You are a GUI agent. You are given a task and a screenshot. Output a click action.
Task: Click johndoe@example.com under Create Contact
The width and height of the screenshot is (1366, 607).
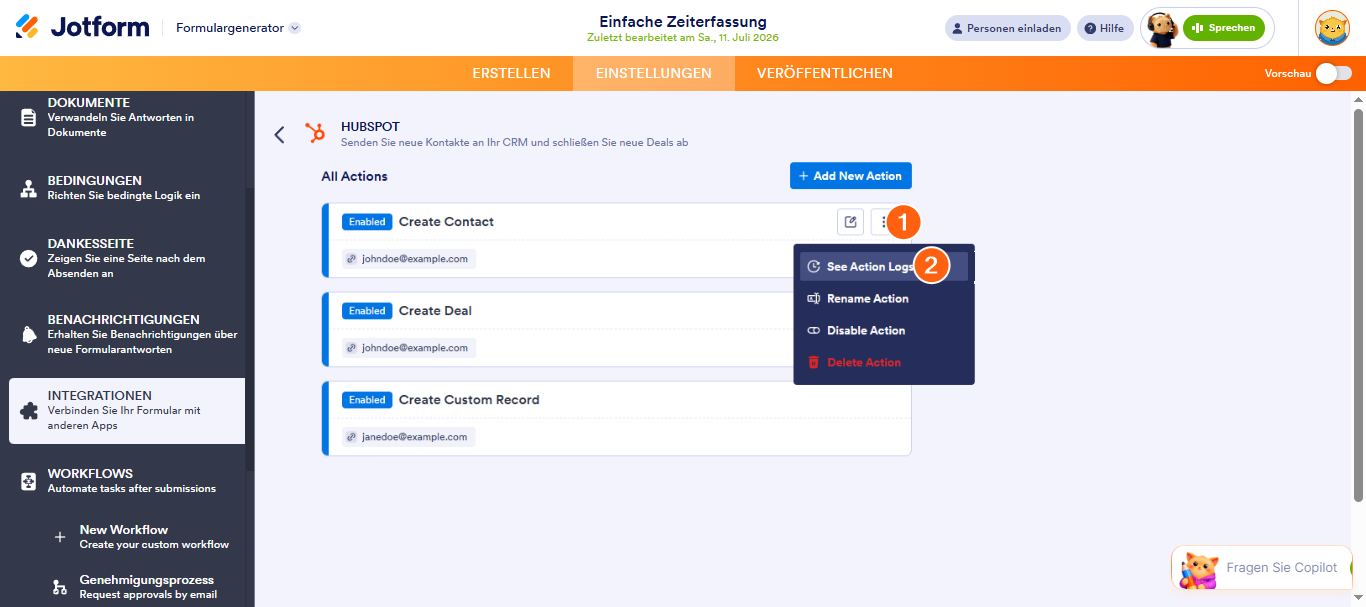coord(408,259)
